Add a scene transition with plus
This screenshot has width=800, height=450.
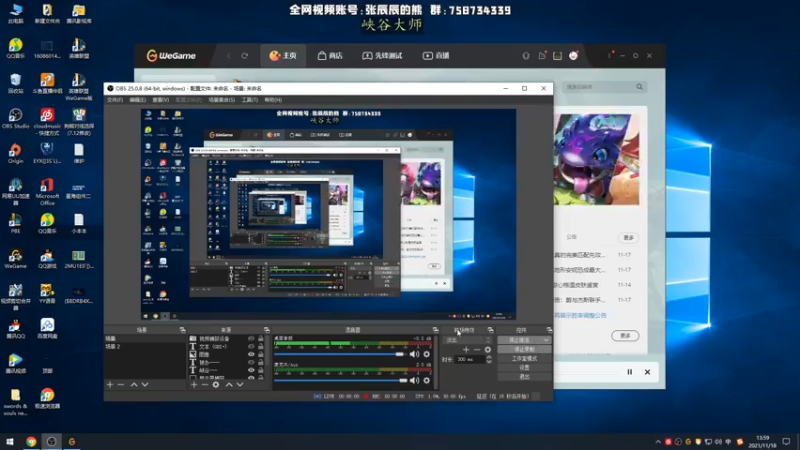pyautogui.click(x=466, y=349)
